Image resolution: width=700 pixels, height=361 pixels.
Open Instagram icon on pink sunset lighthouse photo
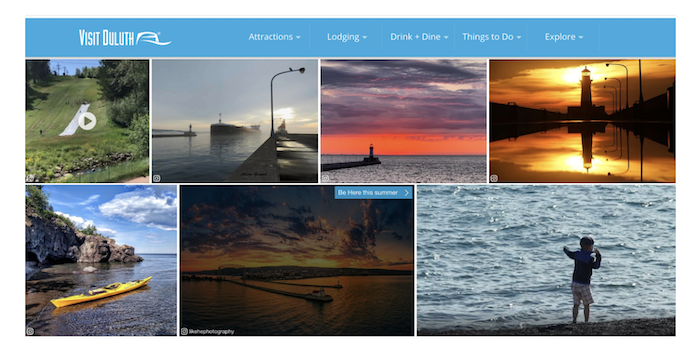click(325, 178)
